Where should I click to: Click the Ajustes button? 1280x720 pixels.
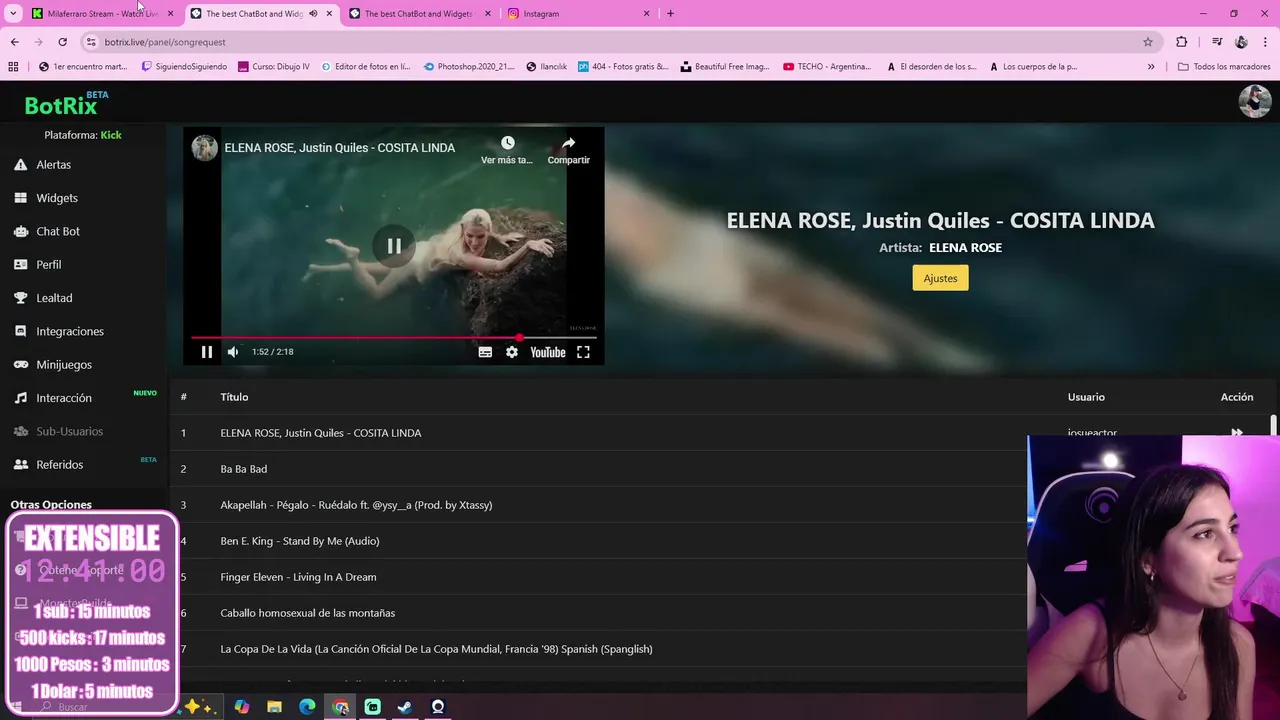click(x=940, y=278)
